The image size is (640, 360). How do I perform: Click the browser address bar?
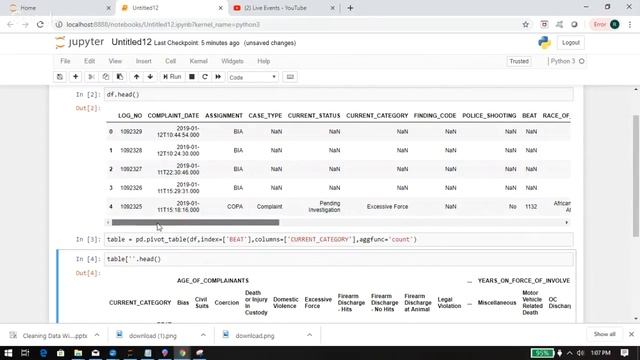pyautogui.click(x=286, y=24)
